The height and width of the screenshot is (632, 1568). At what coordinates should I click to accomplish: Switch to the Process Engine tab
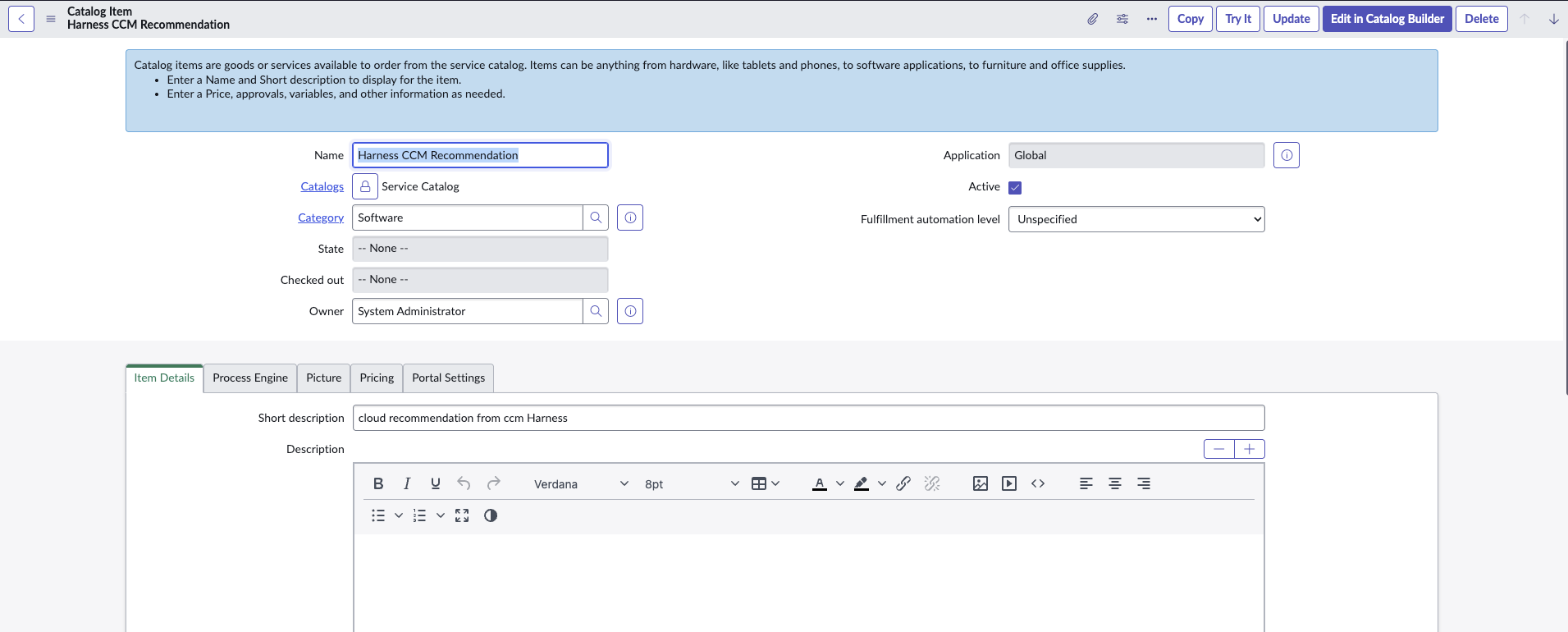[x=250, y=378]
